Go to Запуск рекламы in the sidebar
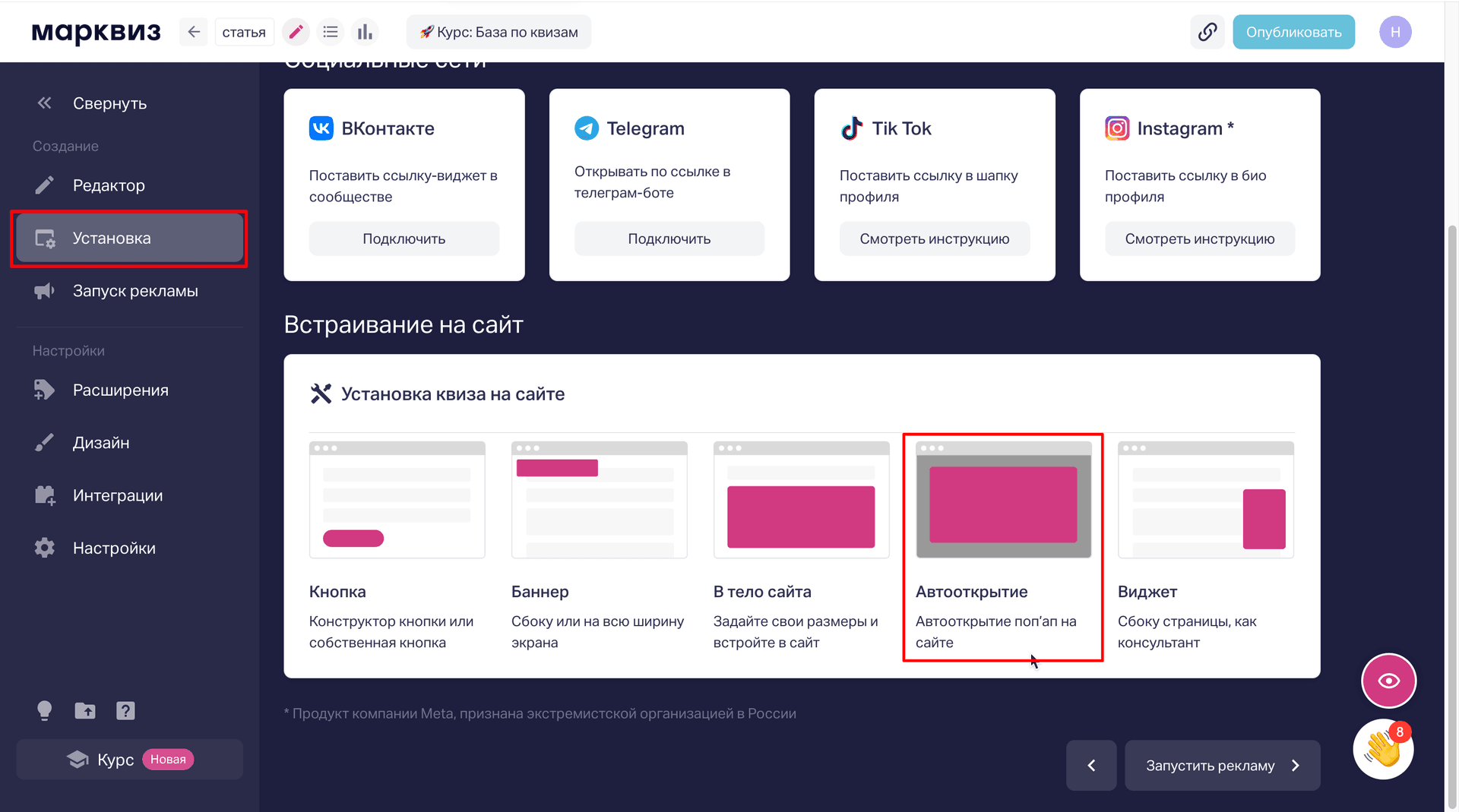 [x=129, y=291]
